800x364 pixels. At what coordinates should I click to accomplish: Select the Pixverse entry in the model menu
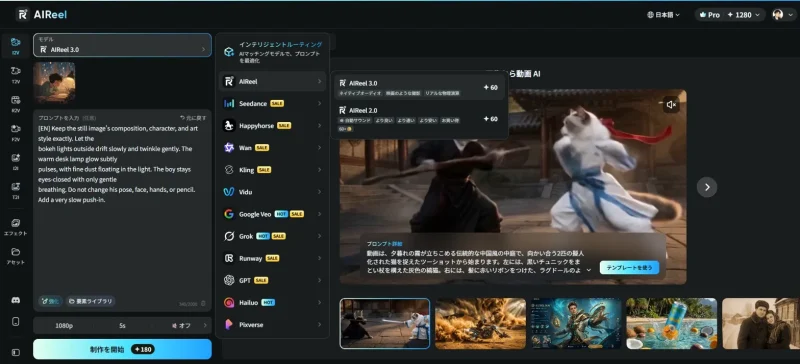(272, 325)
